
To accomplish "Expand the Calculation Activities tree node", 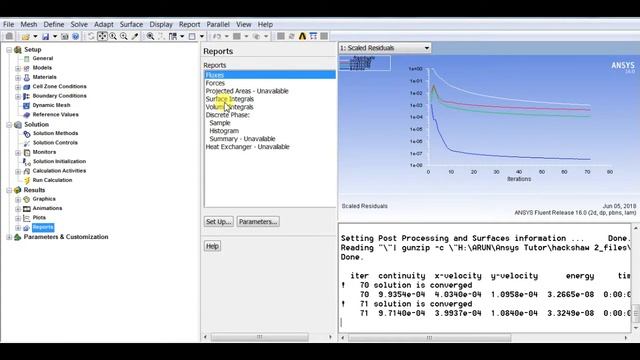I will click(18, 171).
